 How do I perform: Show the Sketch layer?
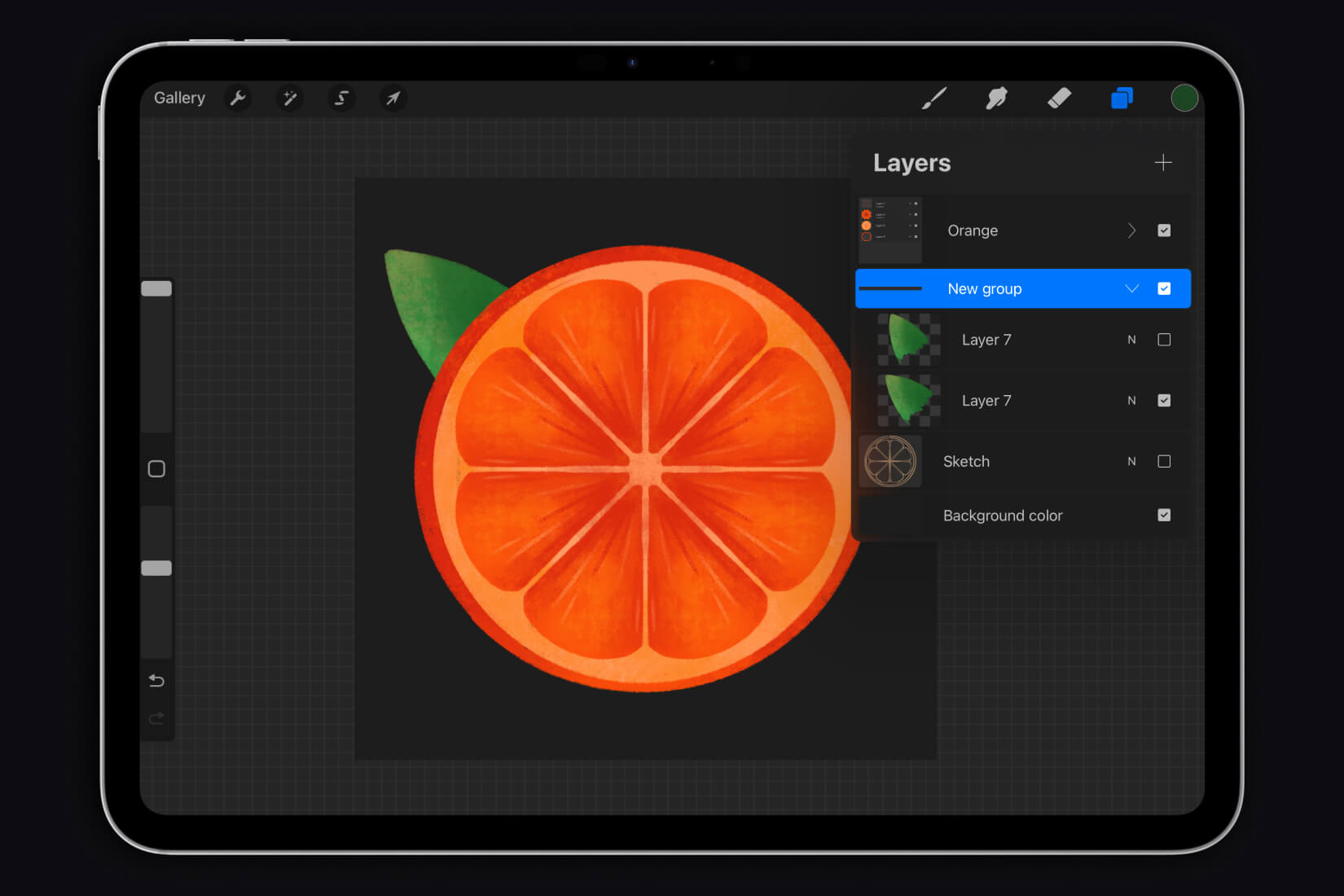click(1164, 461)
